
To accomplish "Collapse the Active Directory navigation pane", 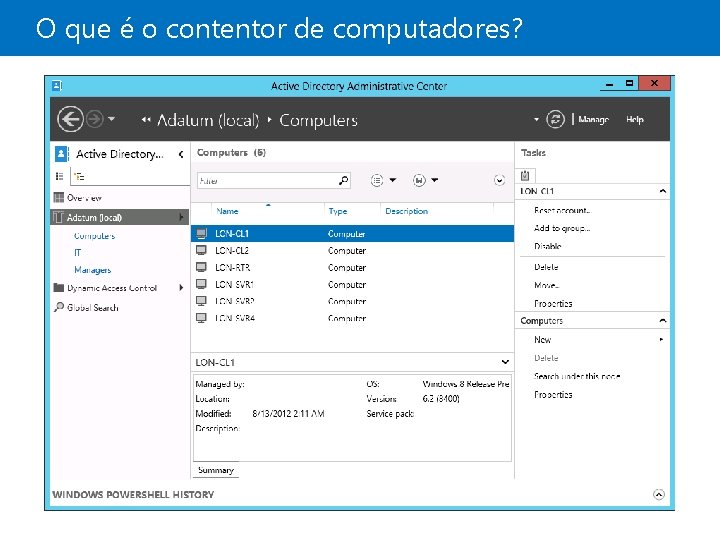I will 181,154.
